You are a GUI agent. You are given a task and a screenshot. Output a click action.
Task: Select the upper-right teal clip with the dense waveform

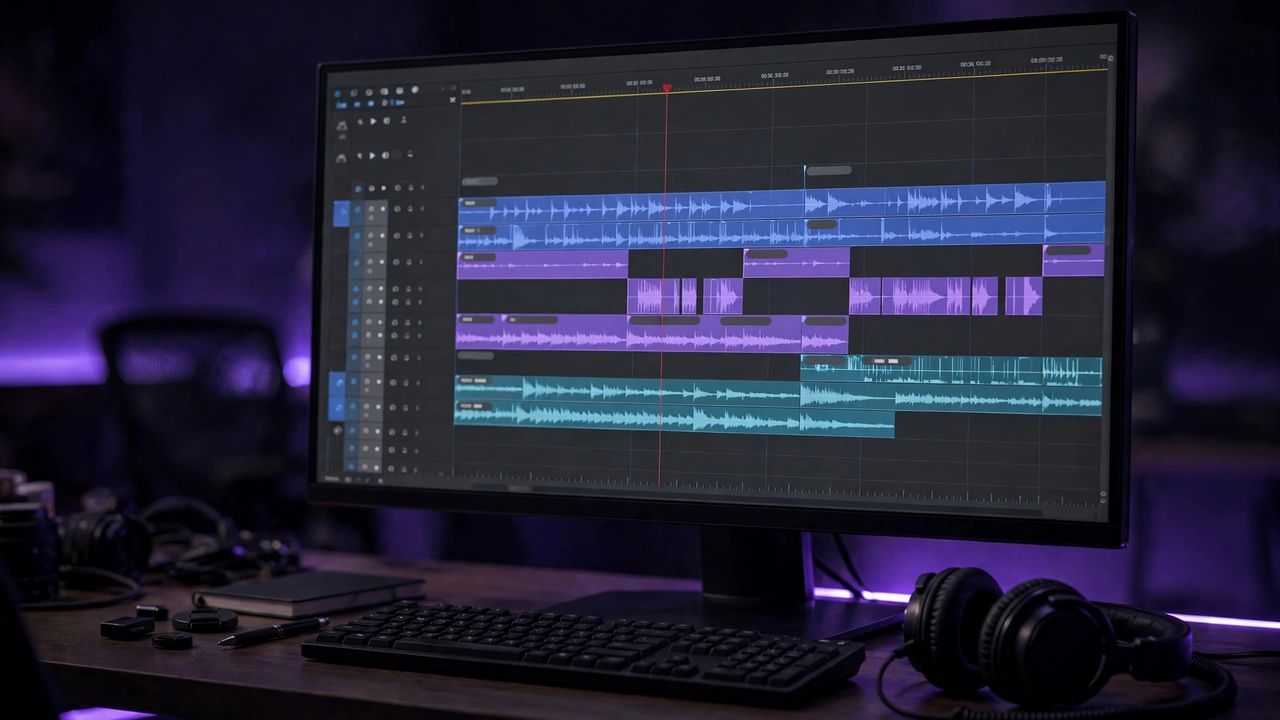951,370
